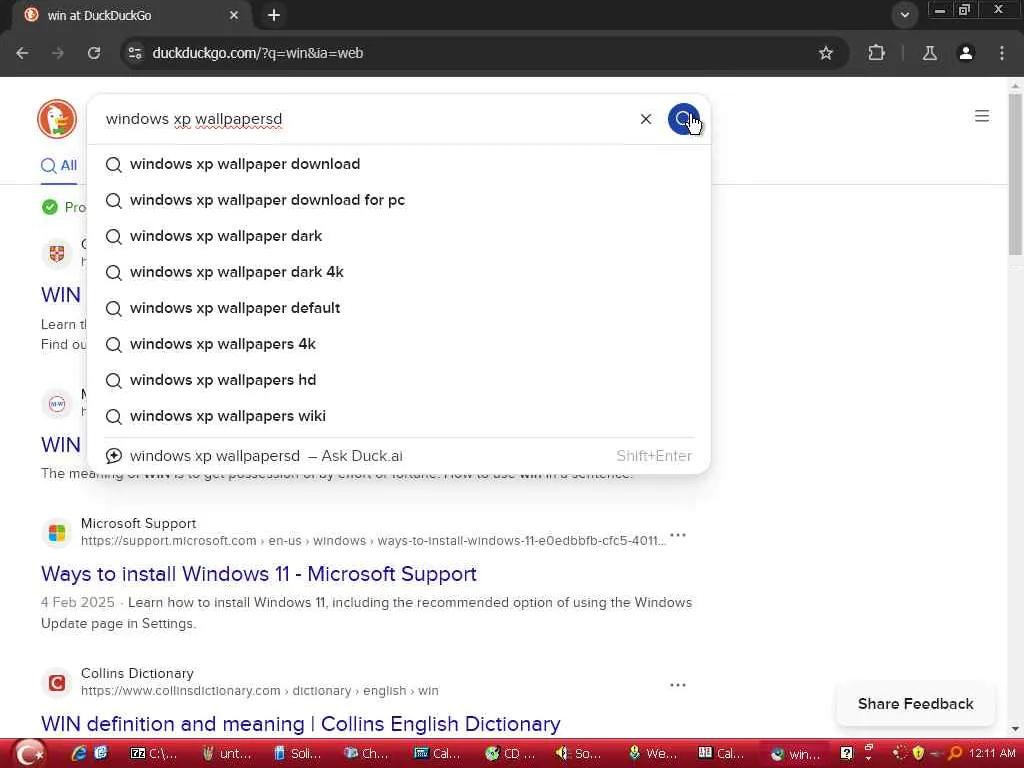Screen dimensions: 1024x768
Task: Clear the search box with the X
Action: pyautogui.click(x=645, y=119)
